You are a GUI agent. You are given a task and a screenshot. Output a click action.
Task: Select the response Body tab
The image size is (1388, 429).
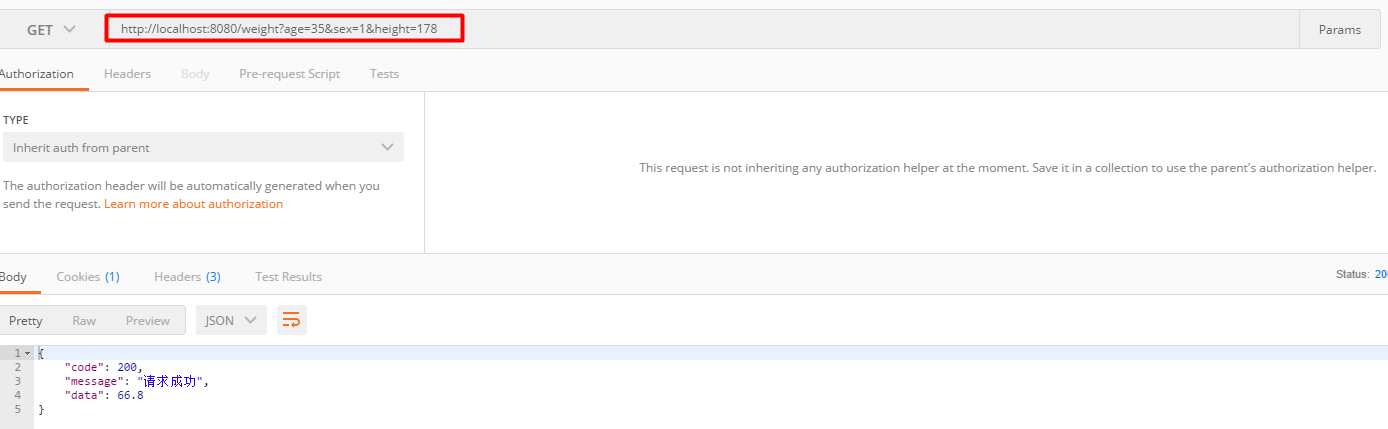coord(14,276)
